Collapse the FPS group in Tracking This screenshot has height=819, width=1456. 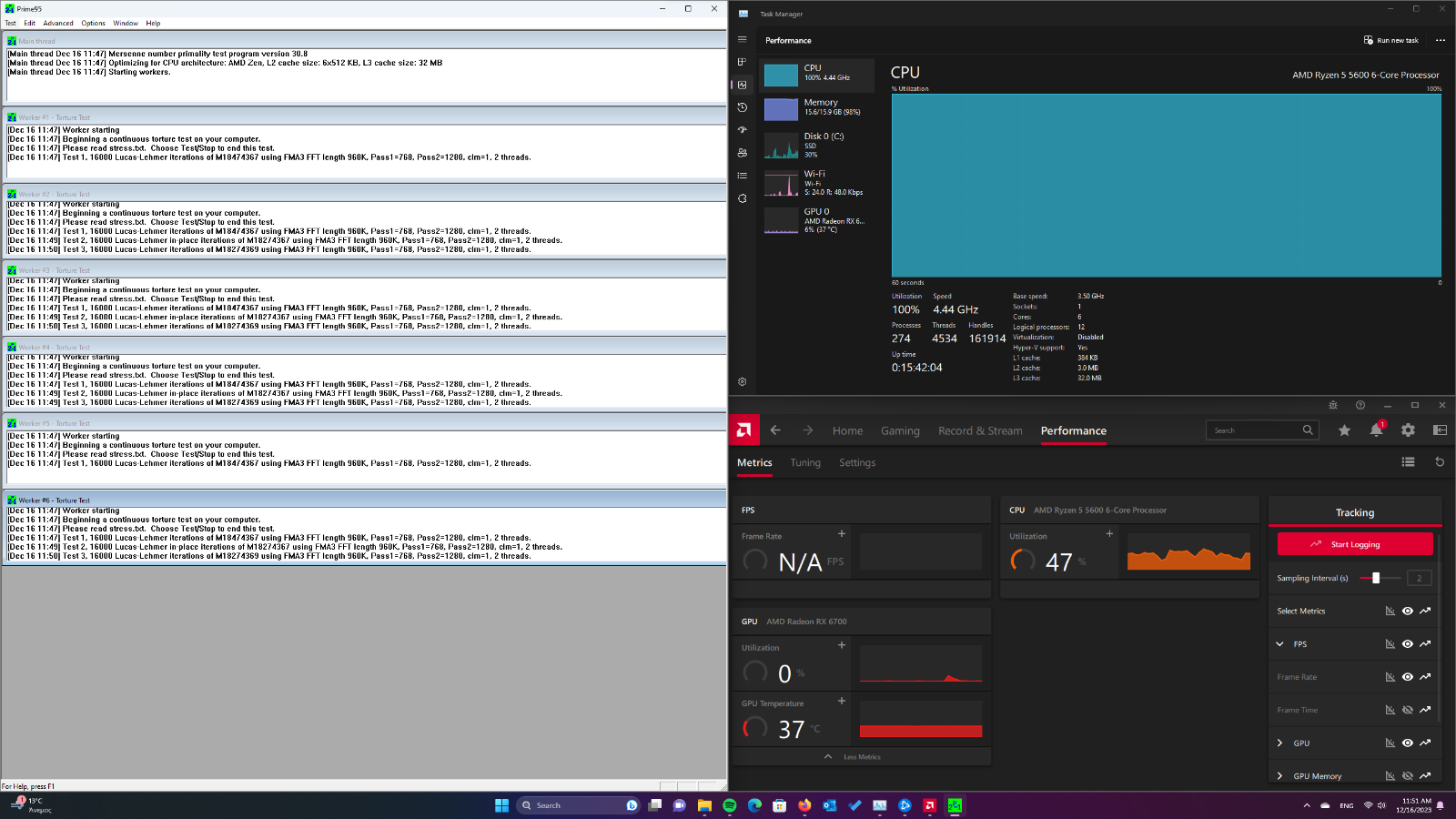click(1280, 644)
